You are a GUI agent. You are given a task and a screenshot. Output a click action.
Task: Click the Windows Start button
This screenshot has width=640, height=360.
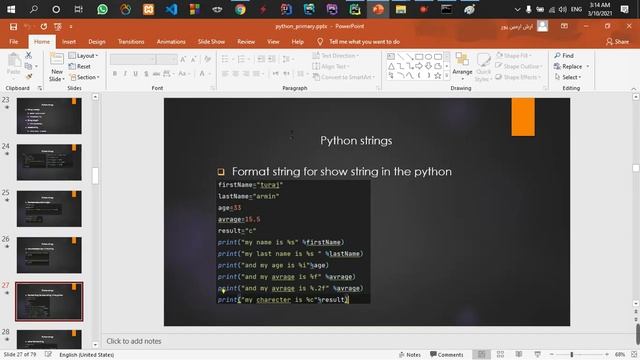click(11, 9)
